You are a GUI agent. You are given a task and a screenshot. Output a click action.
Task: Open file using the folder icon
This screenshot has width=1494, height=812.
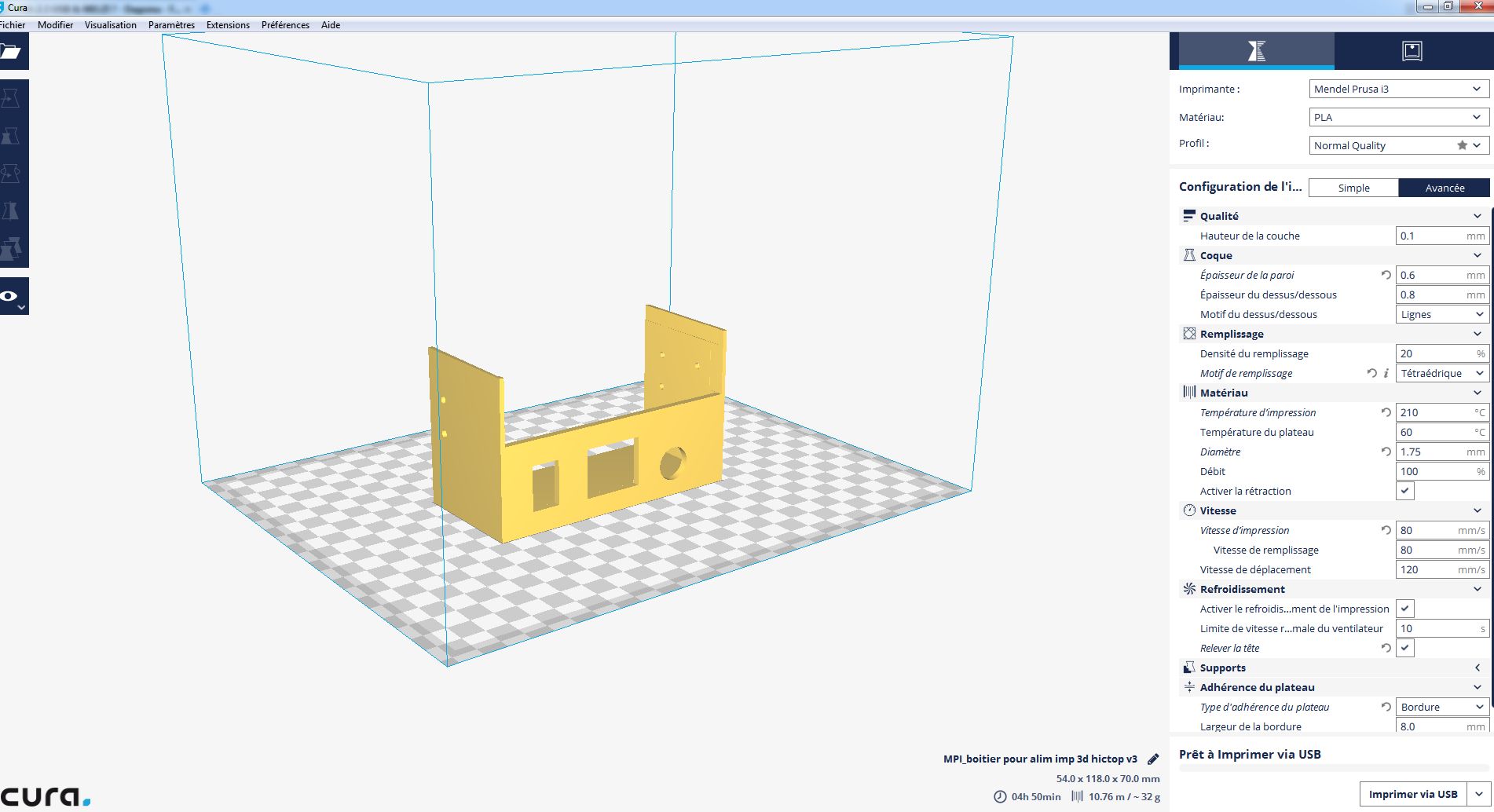[11, 52]
